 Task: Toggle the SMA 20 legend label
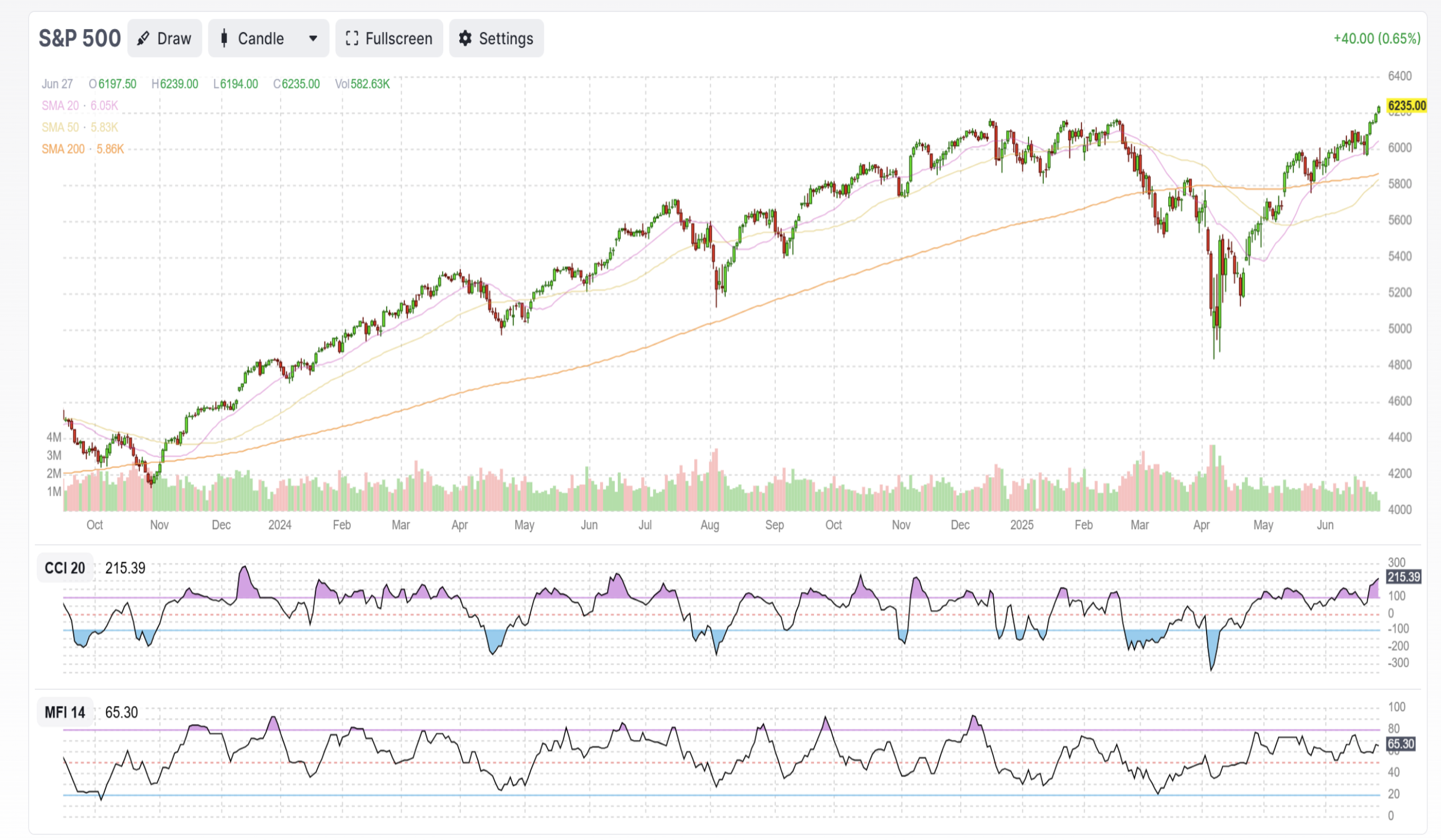(x=60, y=105)
